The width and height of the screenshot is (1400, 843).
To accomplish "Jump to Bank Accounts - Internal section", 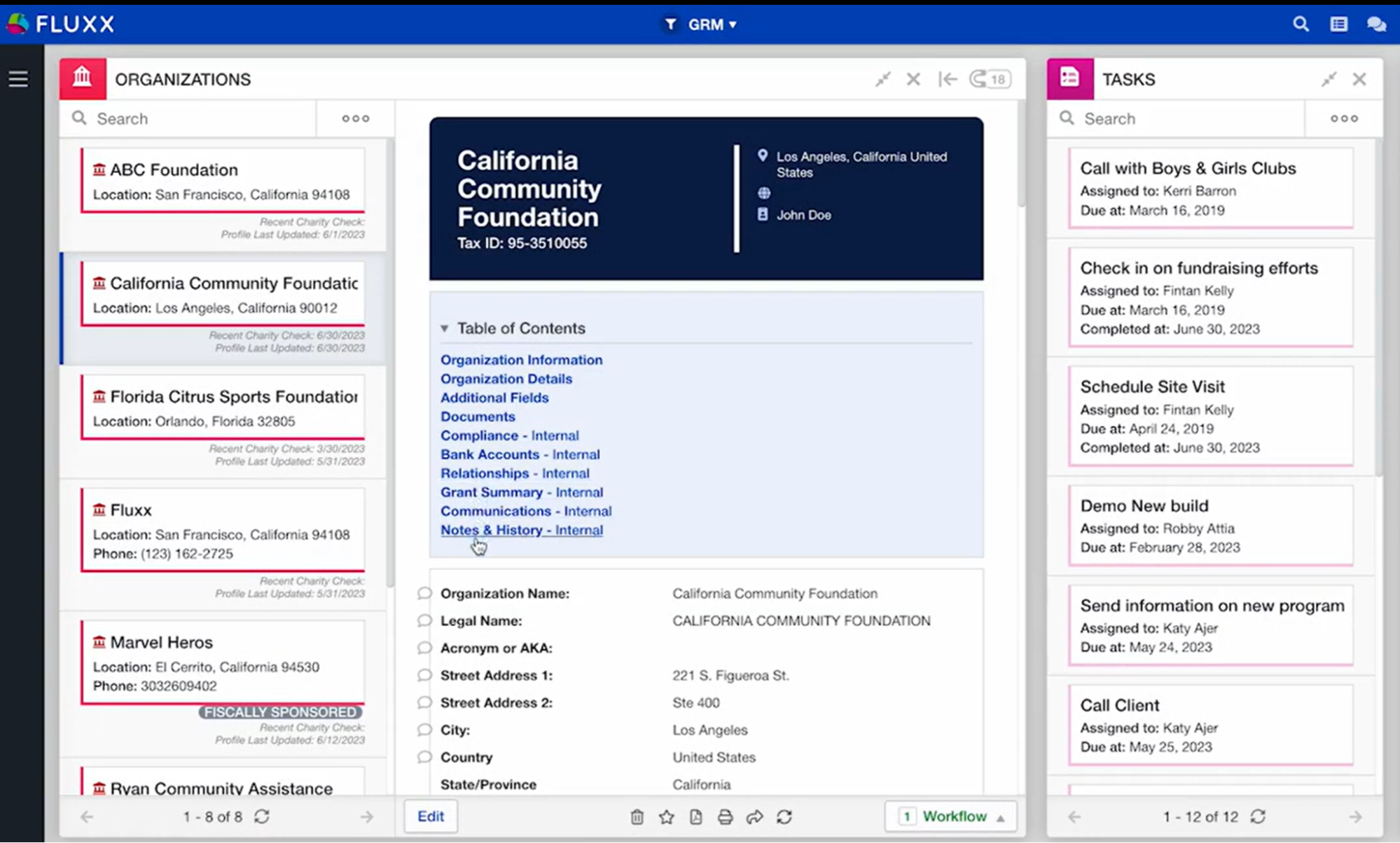I will (x=520, y=454).
